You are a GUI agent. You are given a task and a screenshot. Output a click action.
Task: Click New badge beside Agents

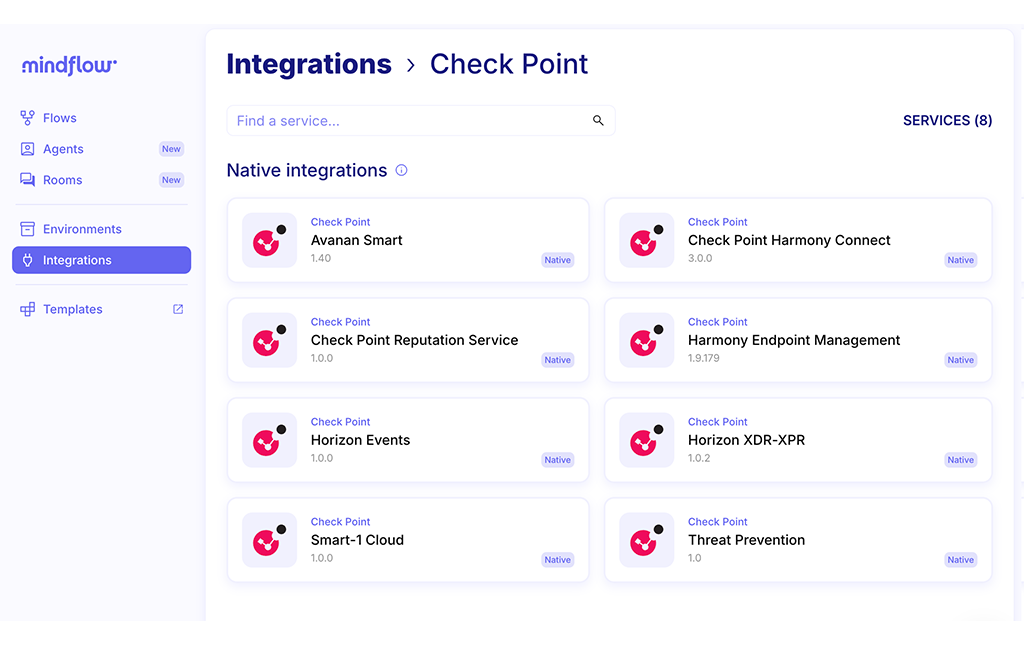171,149
